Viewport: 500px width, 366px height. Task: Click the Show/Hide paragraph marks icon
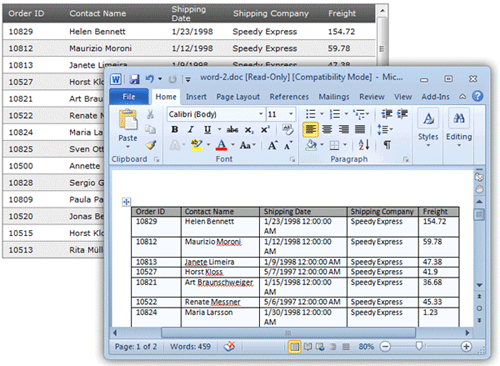click(x=387, y=145)
